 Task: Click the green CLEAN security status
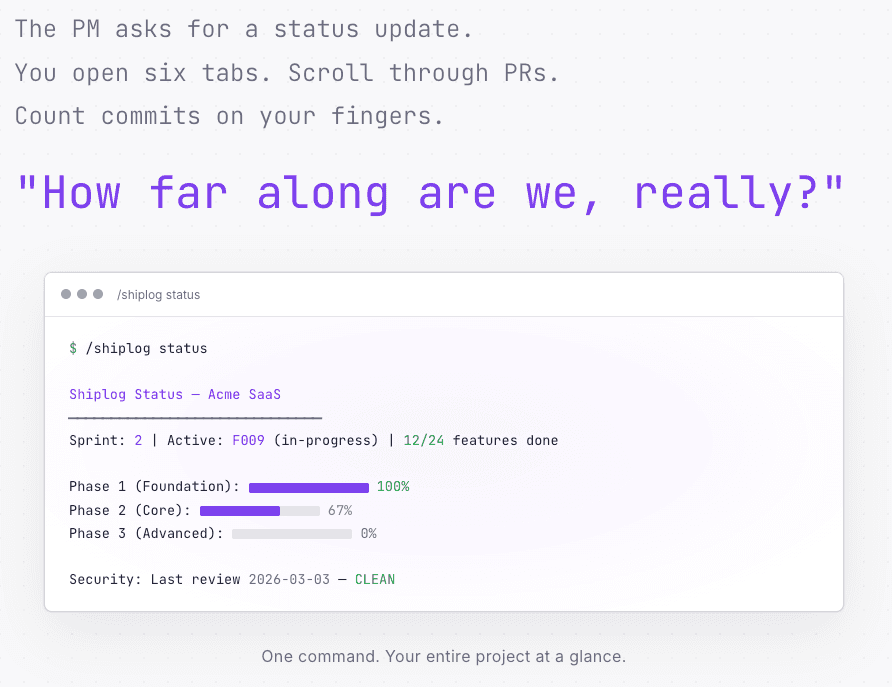click(375, 580)
